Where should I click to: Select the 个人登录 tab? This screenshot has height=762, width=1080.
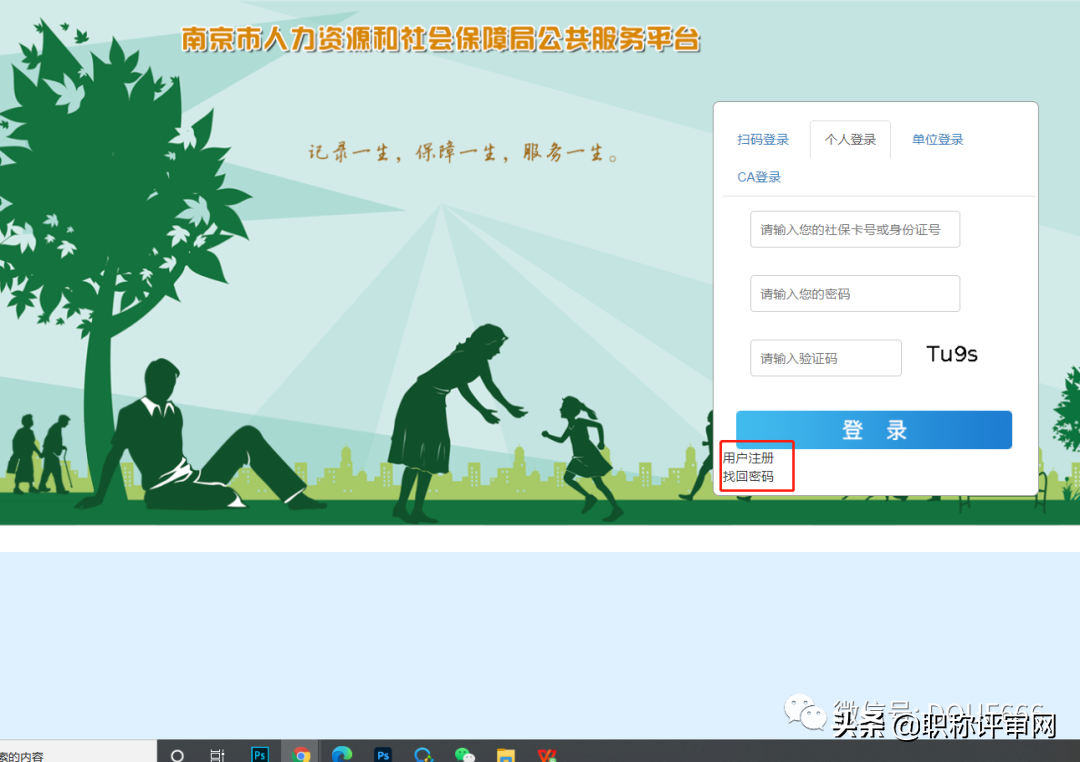pos(850,139)
